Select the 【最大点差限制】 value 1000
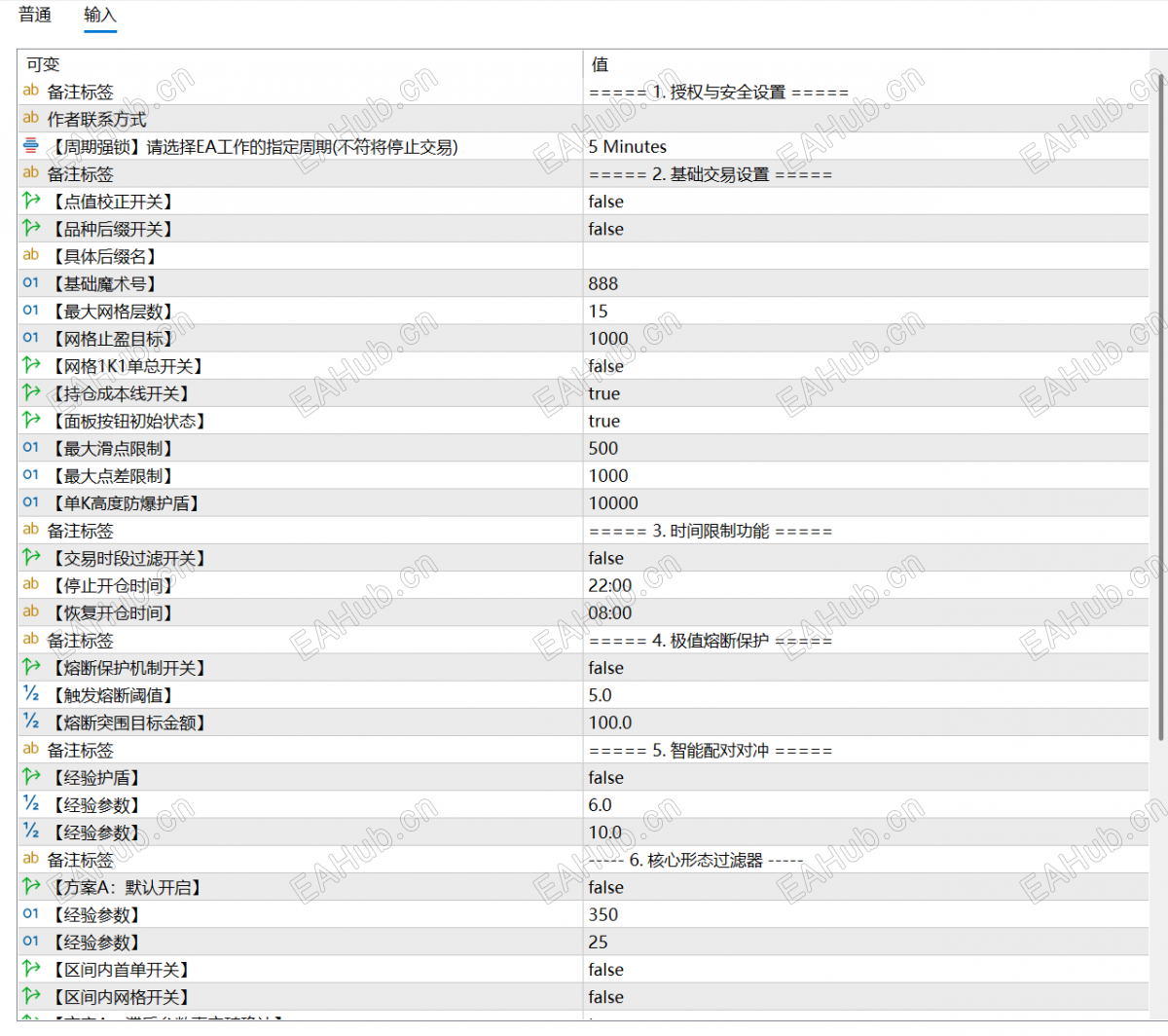 608,475
